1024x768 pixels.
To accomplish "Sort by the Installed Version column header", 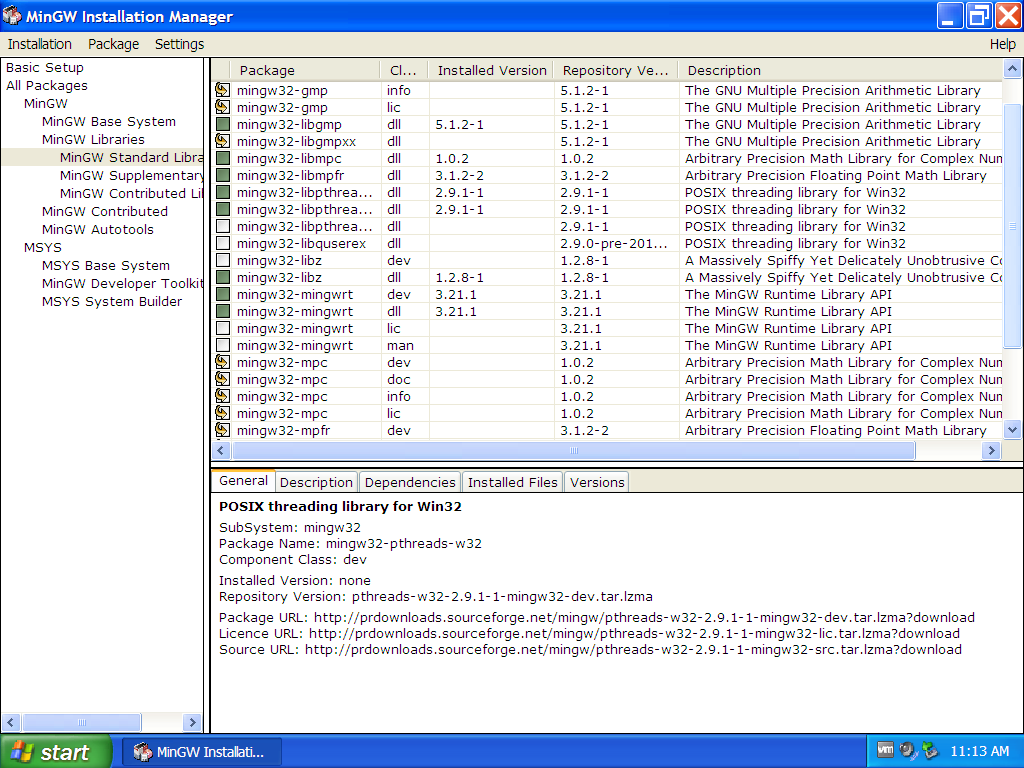I will coord(492,70).
